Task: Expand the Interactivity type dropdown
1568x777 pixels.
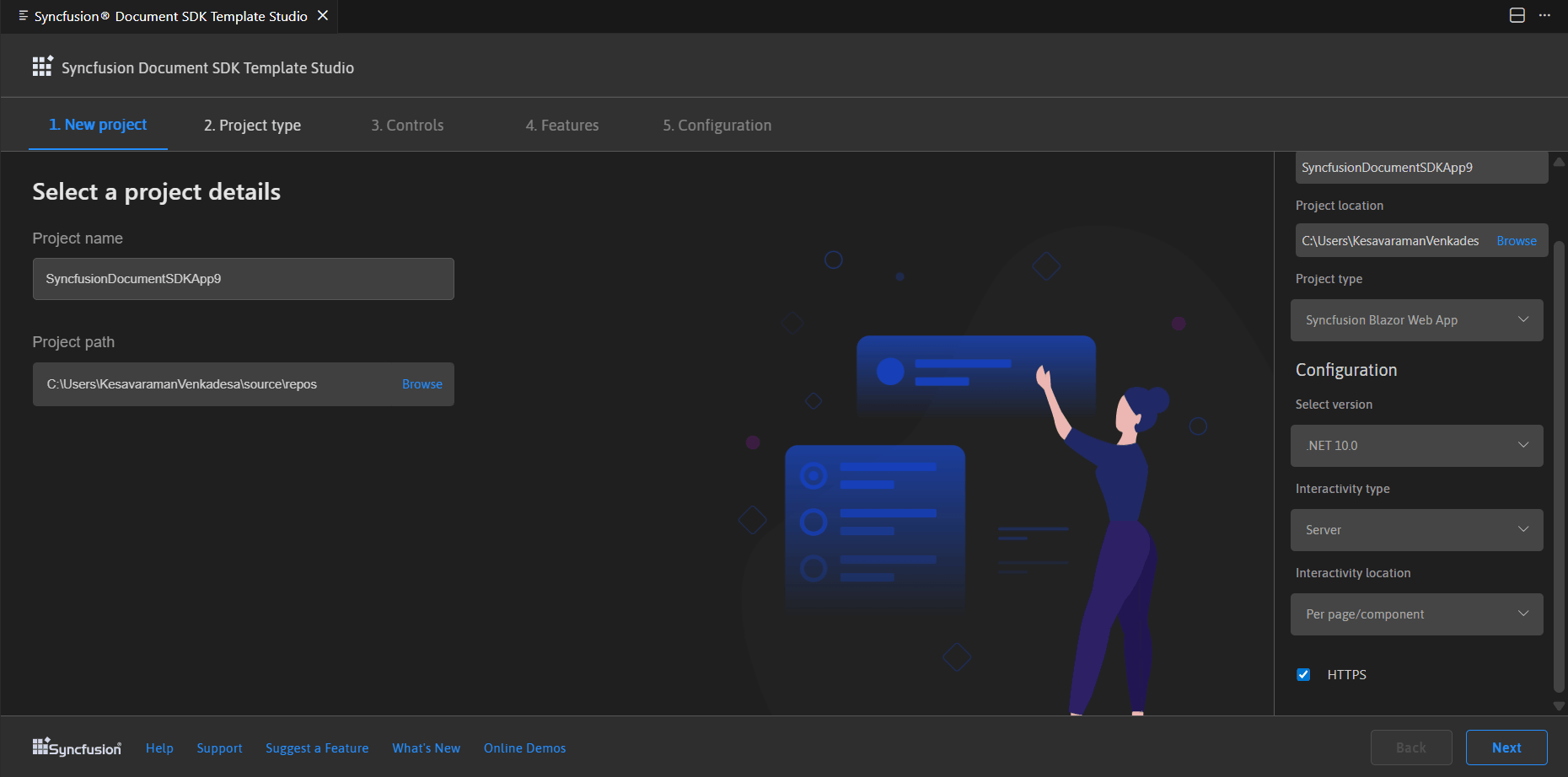Action: click(1416, 529)
